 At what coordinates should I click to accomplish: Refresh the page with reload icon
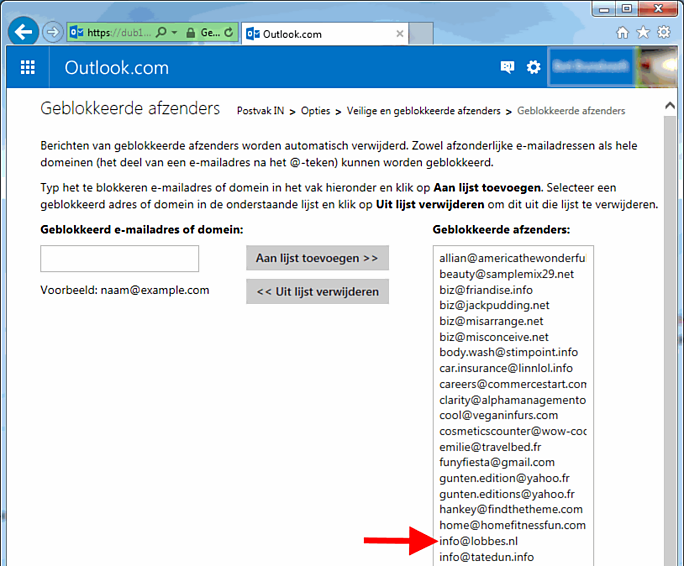[x=229, y=32]
